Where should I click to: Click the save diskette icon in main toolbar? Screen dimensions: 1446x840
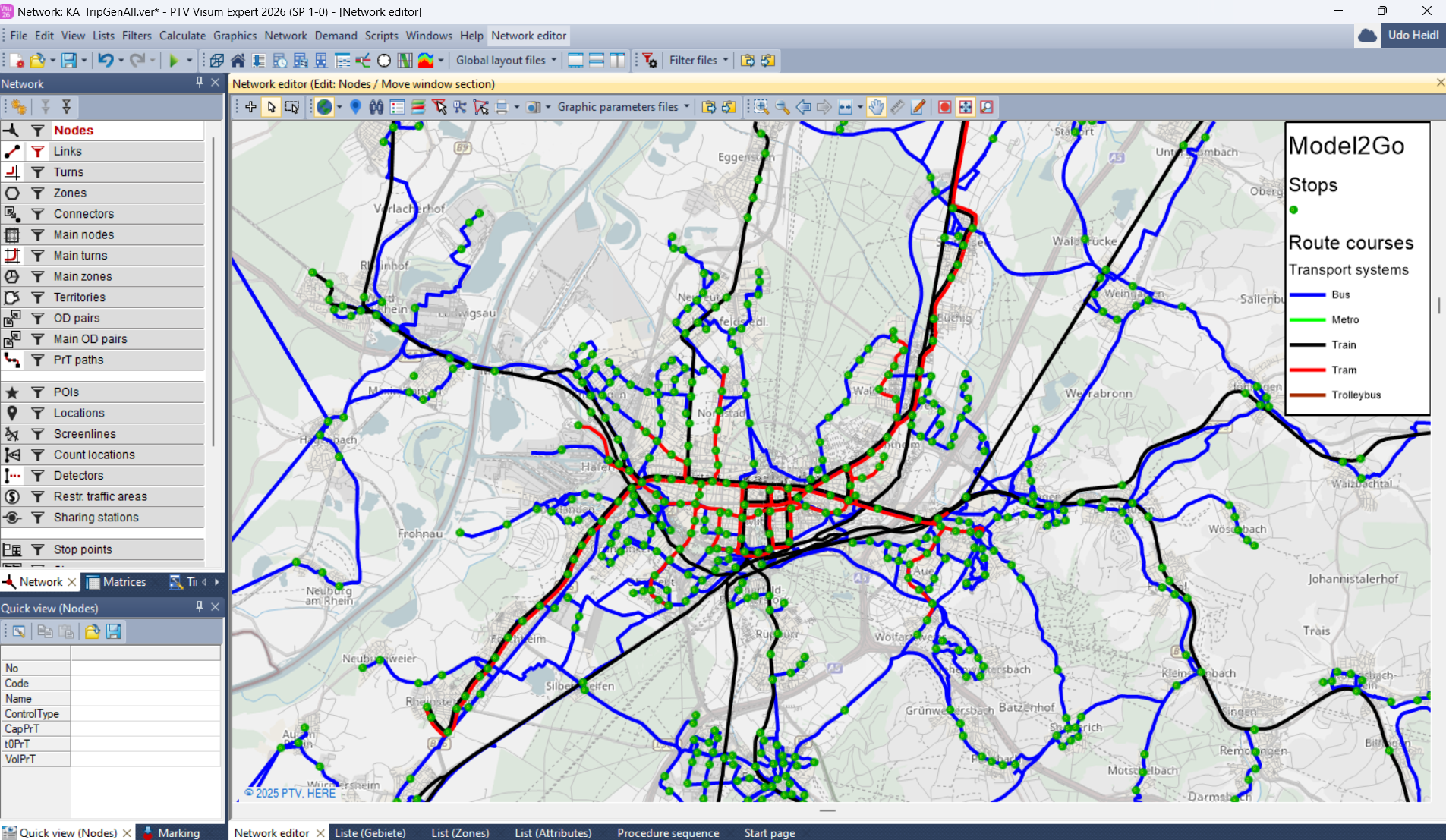69,61
